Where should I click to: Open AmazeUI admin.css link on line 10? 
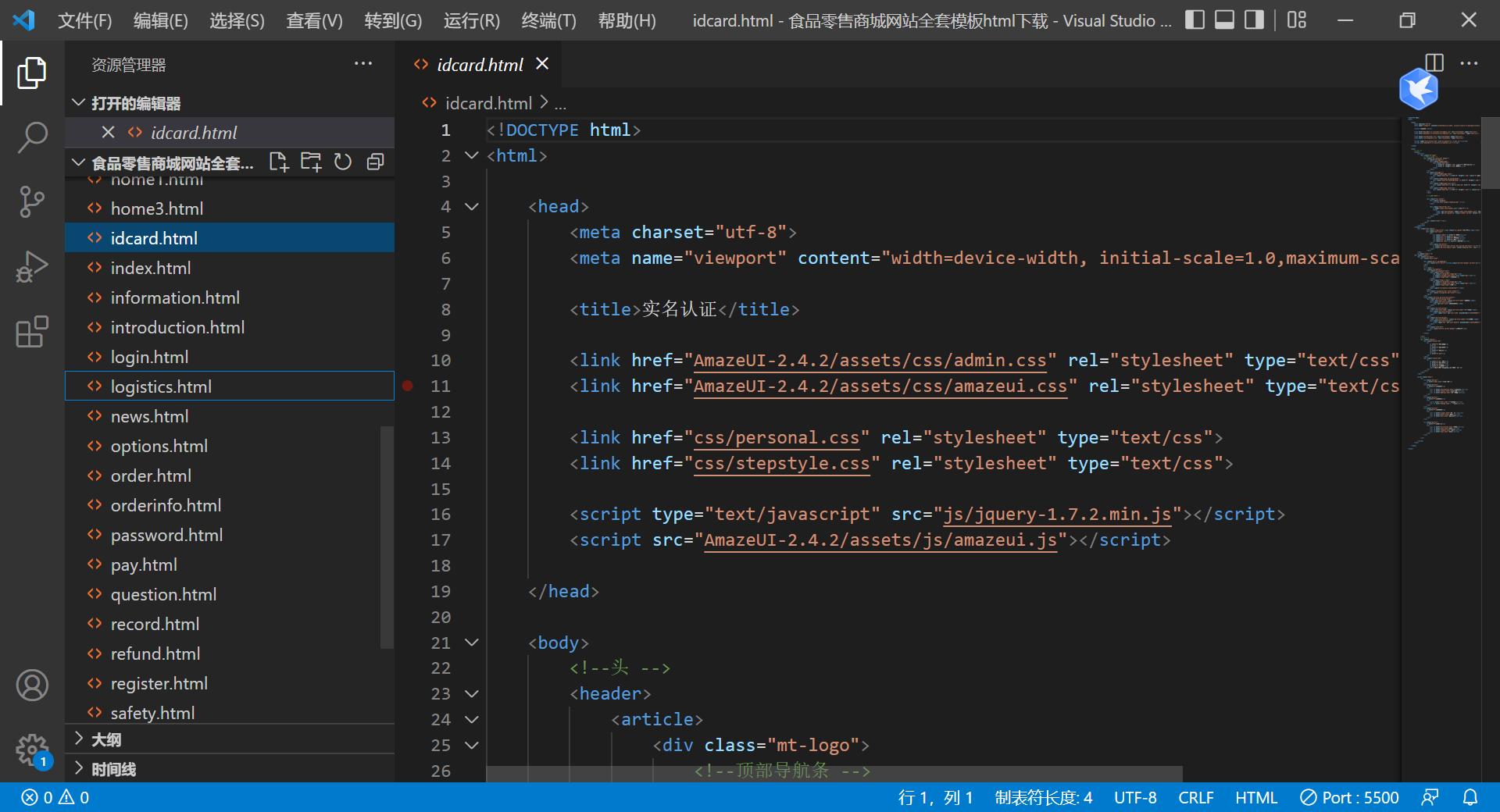click(870, 360)
